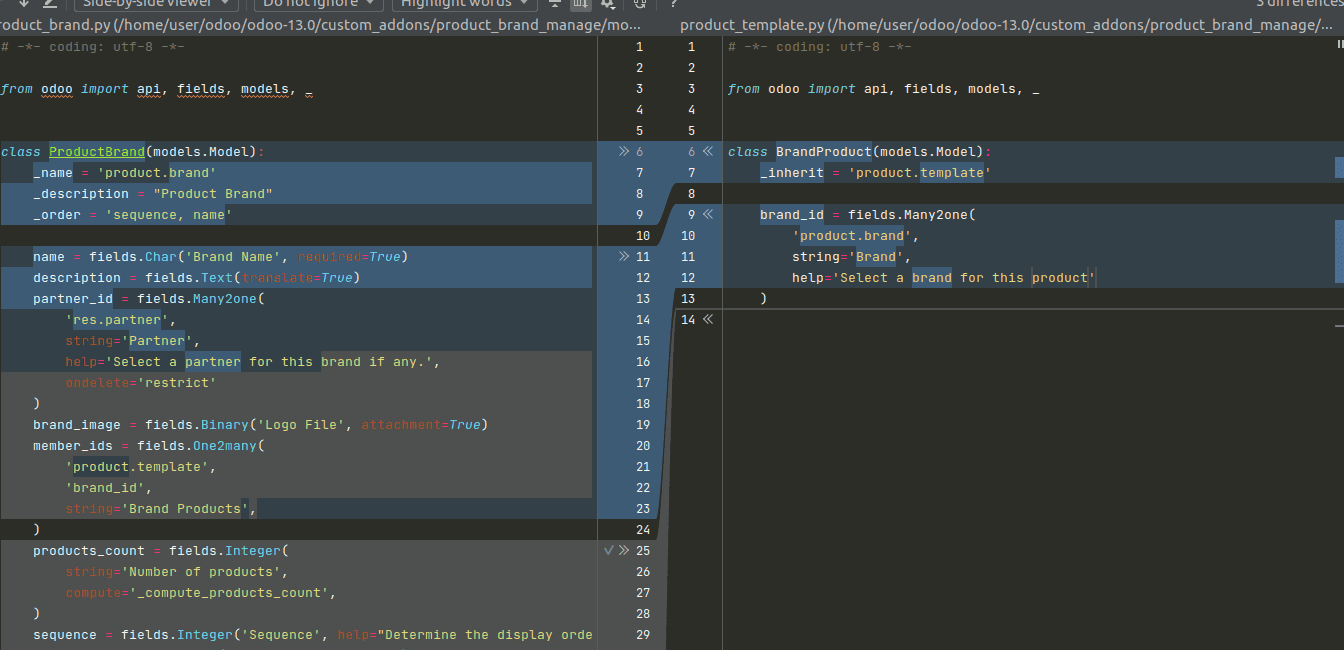Click ProductBrand class name in left pane
Viewport: 1344px width, 650px height.
97,152
